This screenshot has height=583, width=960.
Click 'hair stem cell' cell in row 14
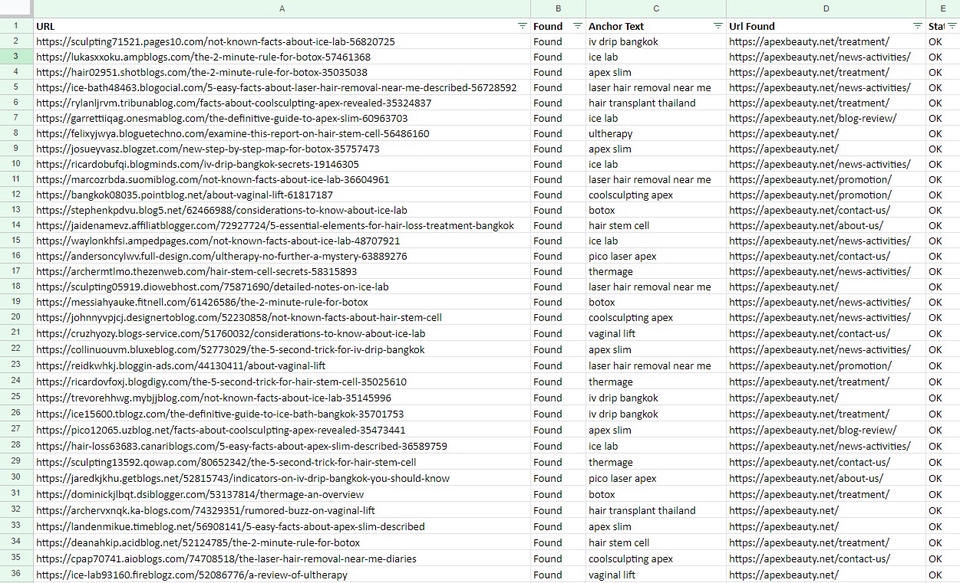pyautogui.click(x=656, y=225)
